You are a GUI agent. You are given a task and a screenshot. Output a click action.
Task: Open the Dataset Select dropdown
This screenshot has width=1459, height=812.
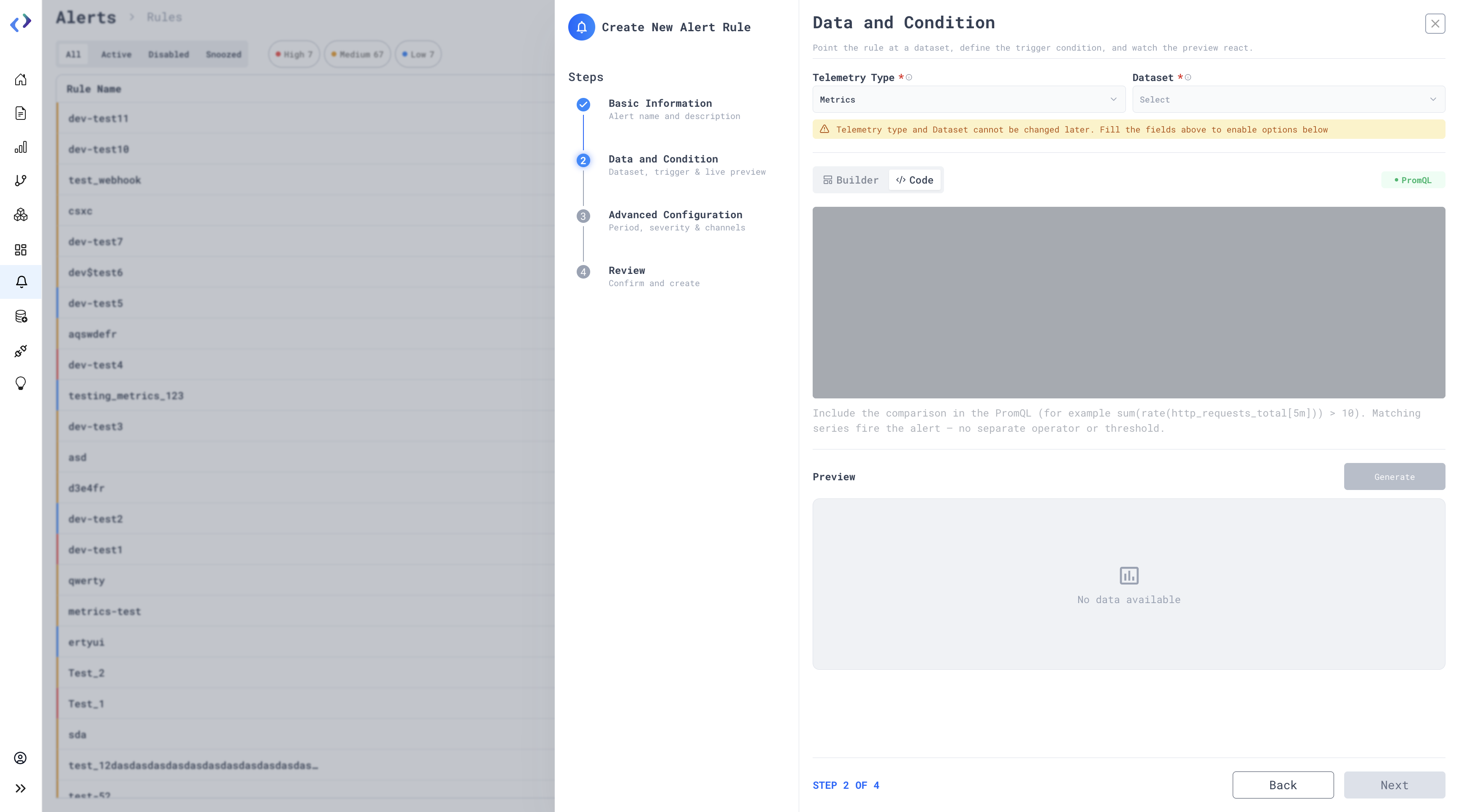[1288, 100]
